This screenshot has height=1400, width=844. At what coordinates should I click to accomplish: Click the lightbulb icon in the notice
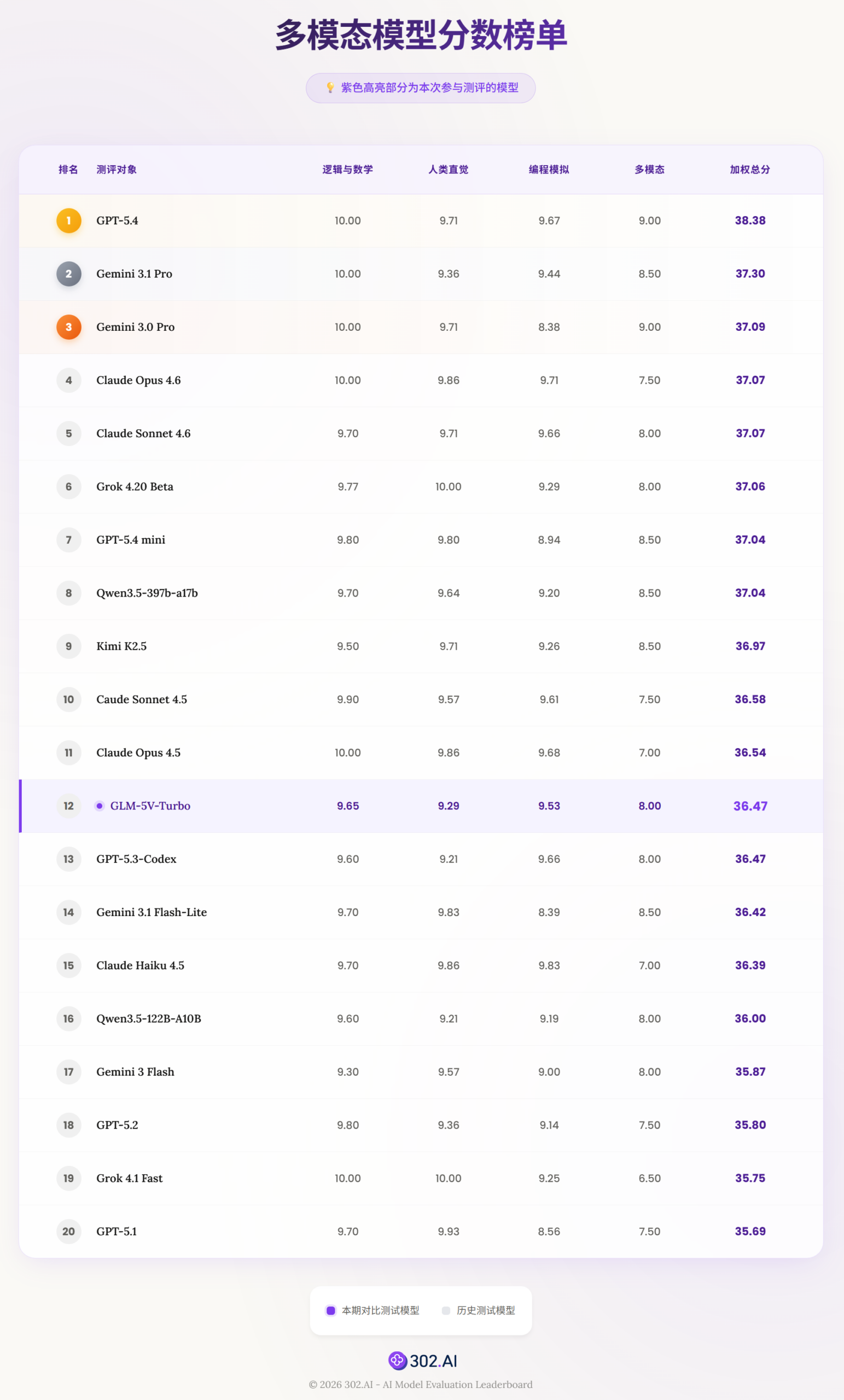pyautogui.click(x=330, y=87)
